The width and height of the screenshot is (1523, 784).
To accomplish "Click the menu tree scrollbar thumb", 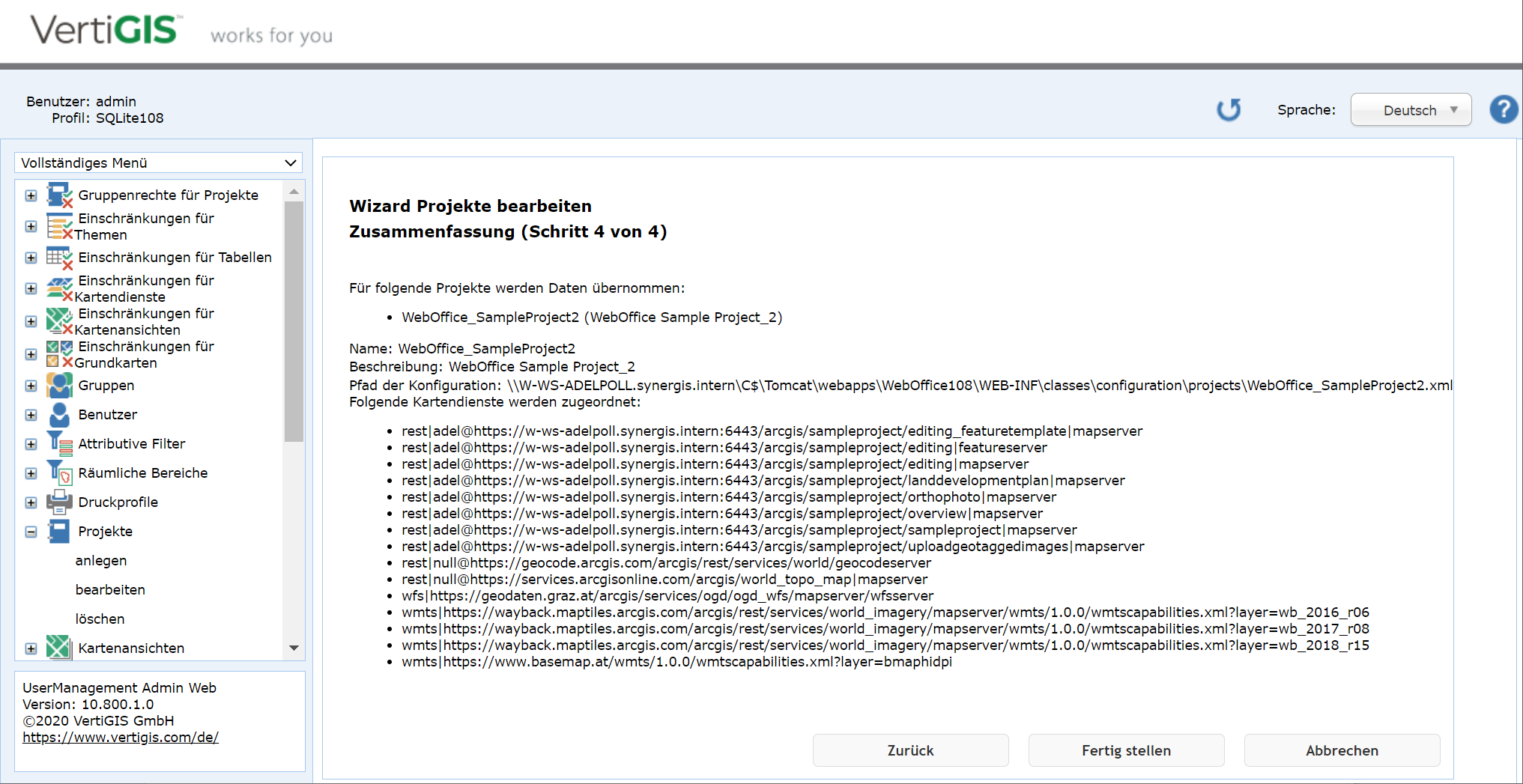I will click(294, 322).
